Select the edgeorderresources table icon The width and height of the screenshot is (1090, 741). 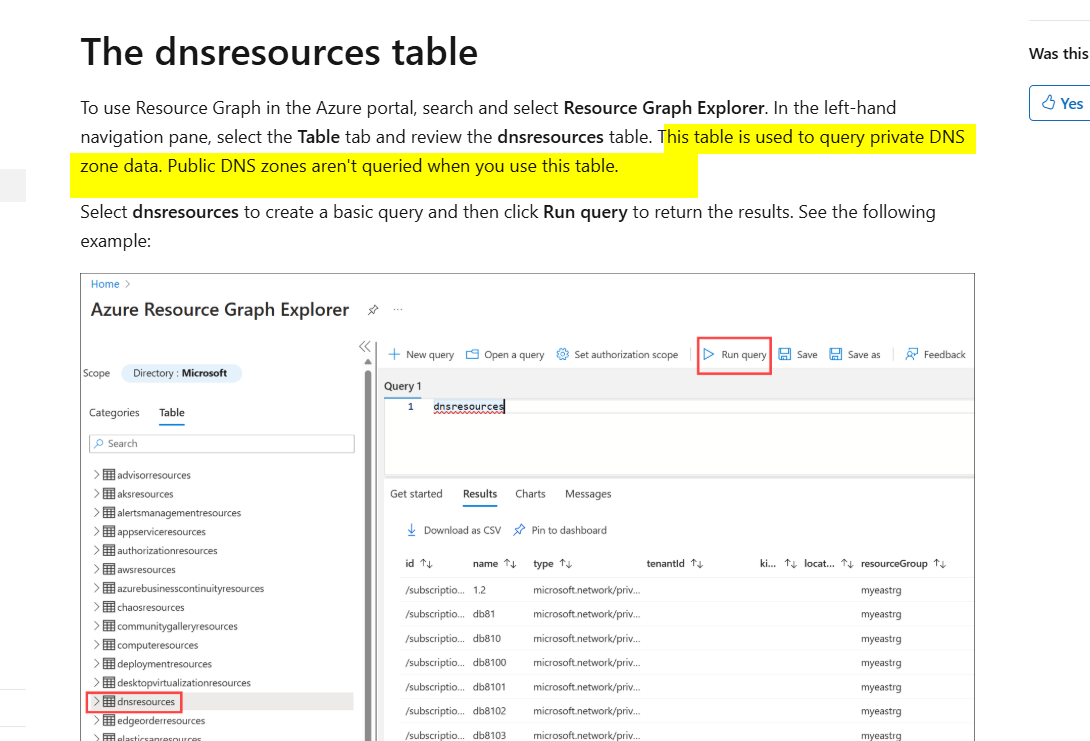click(x=109, y=720)
